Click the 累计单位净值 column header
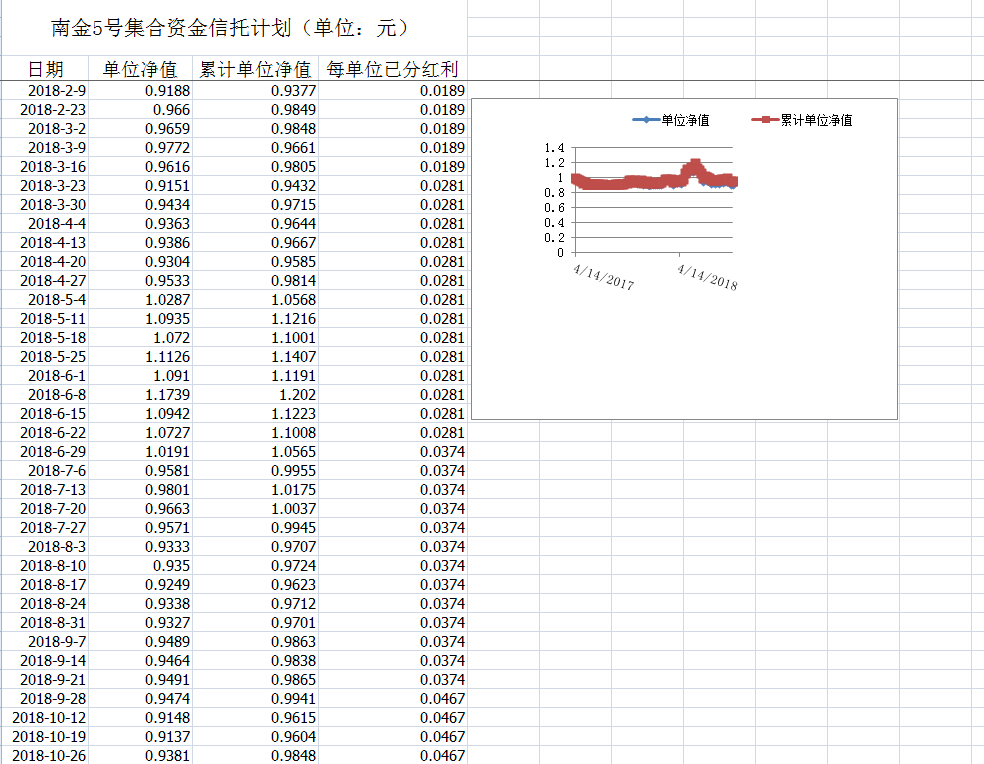The width and height of the screenshot is (984, 764). point(255,69)
